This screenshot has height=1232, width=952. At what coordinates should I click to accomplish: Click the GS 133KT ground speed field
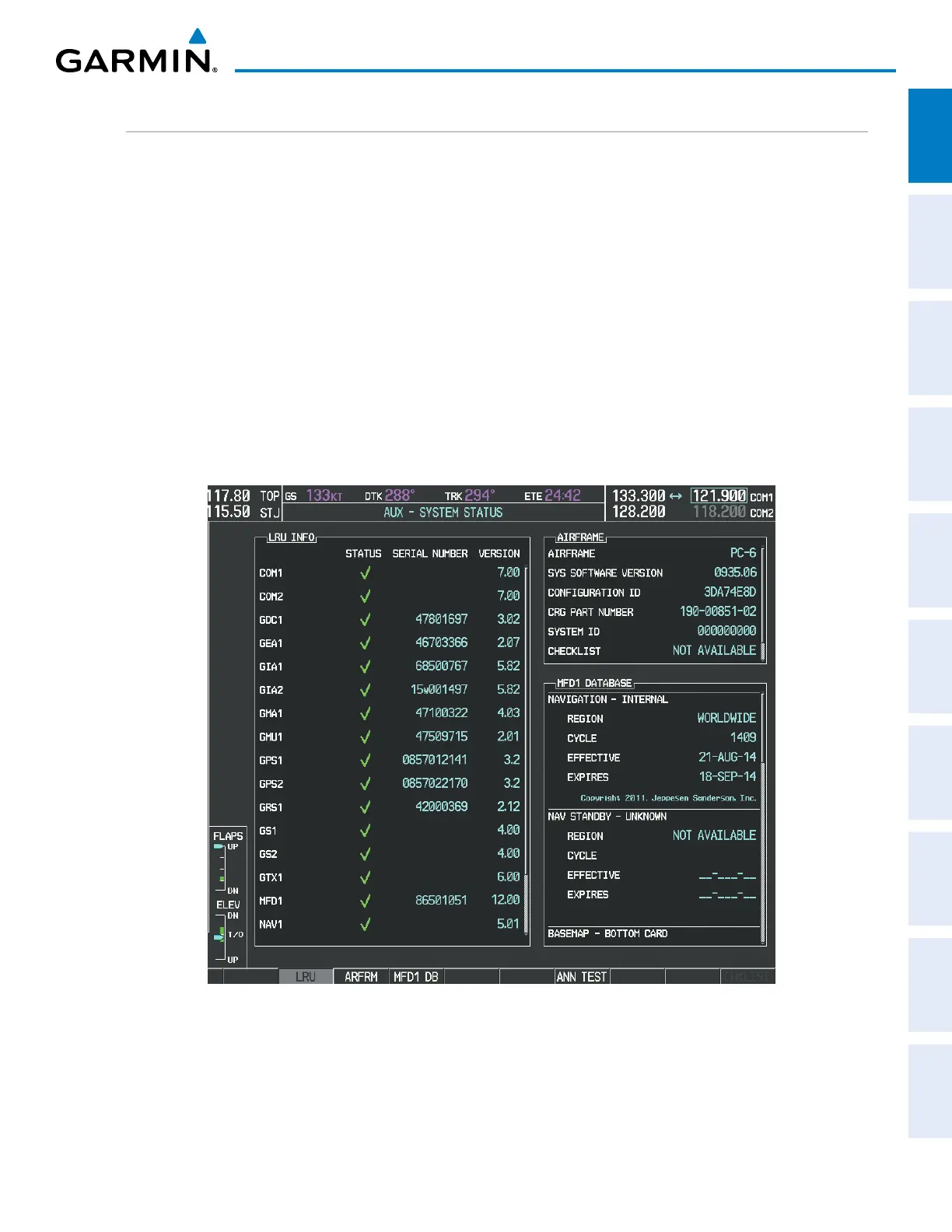[313, 495]
